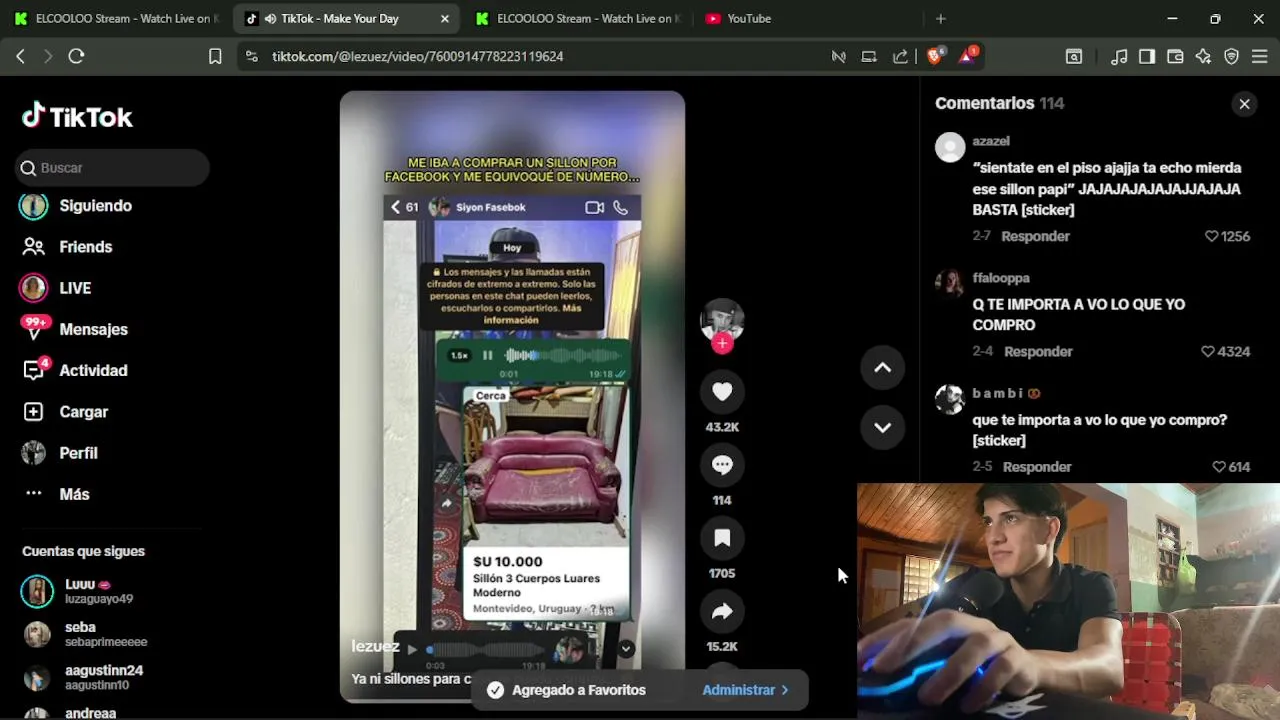Screen dimensions: 1280x720
Task: Toggle the browser sidebar panel
Action: (1147, 56)
